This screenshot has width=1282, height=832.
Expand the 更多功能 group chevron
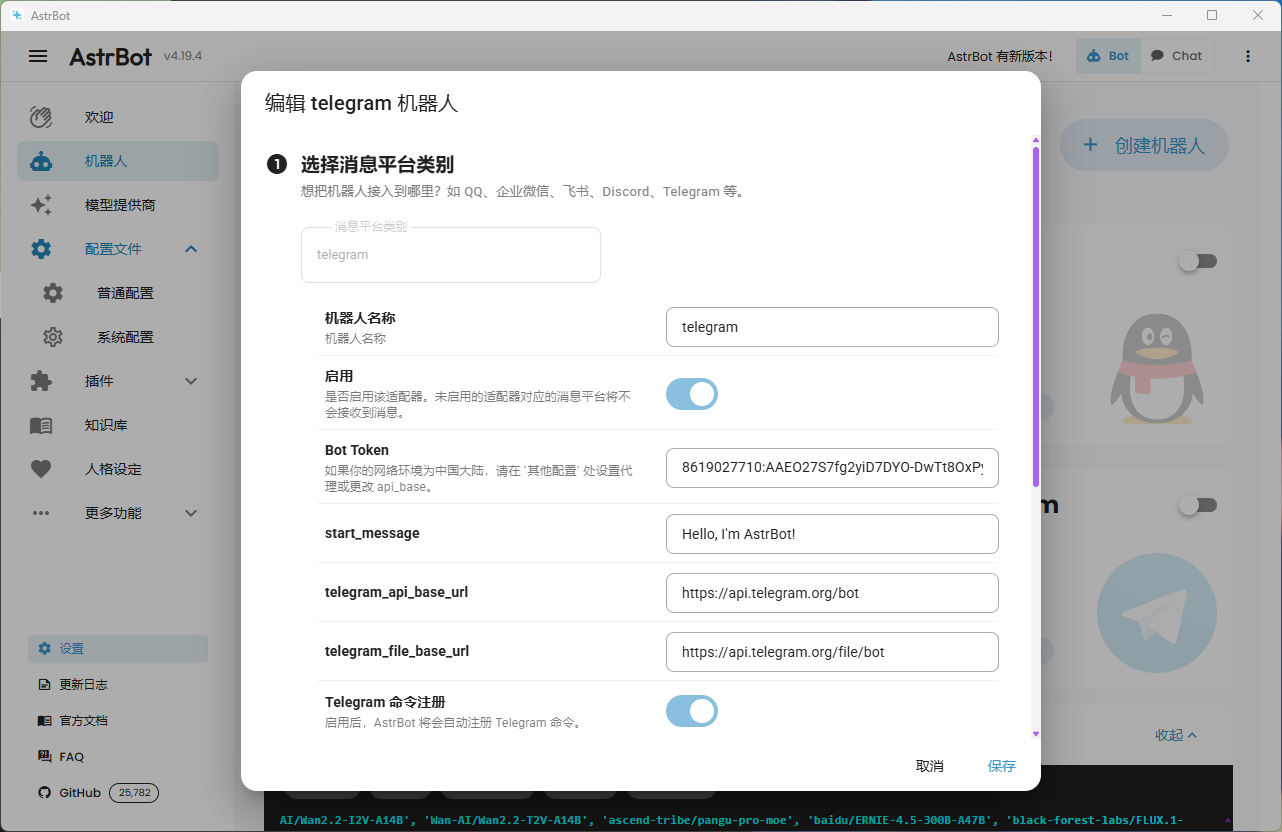click(192, 513)
